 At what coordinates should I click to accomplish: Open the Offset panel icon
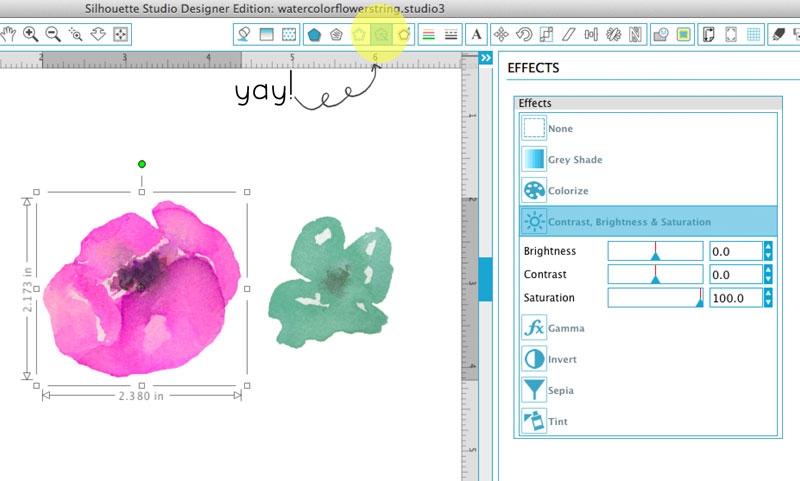[x=684, y=34]
